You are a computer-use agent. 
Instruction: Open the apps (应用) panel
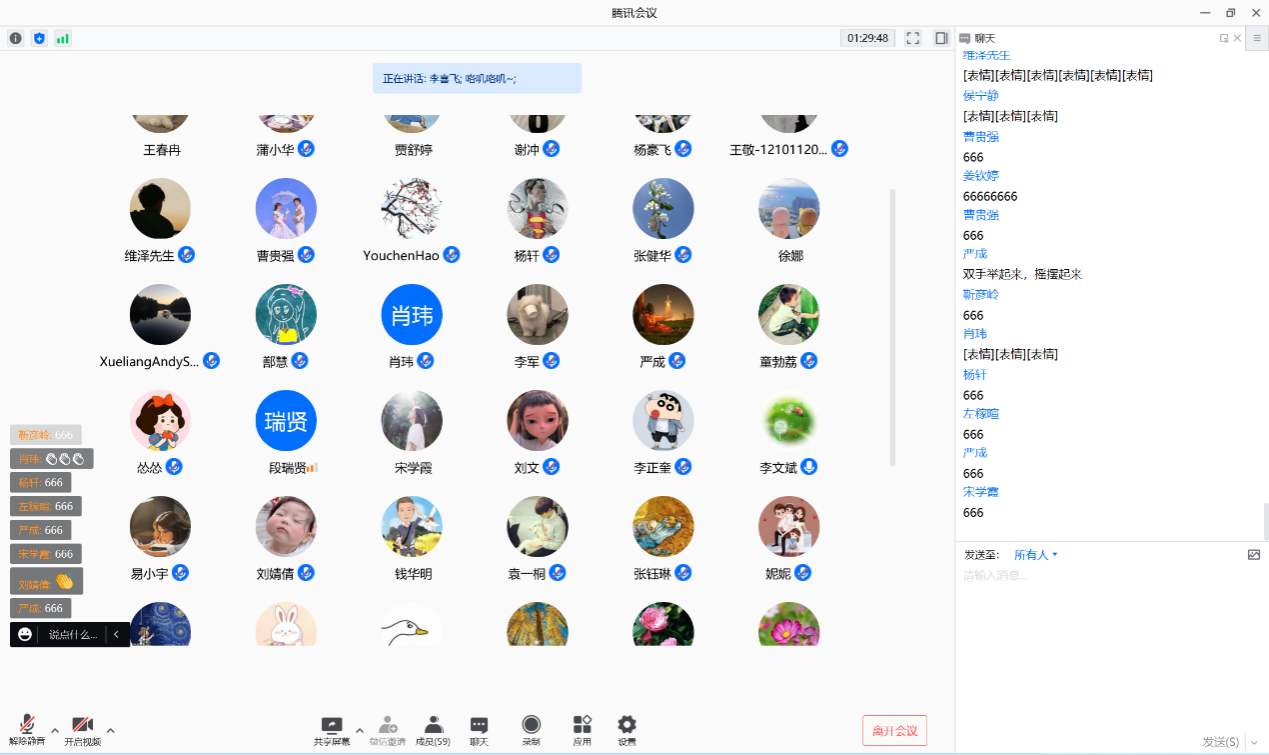pyautogui.click(x=582, y=729)
